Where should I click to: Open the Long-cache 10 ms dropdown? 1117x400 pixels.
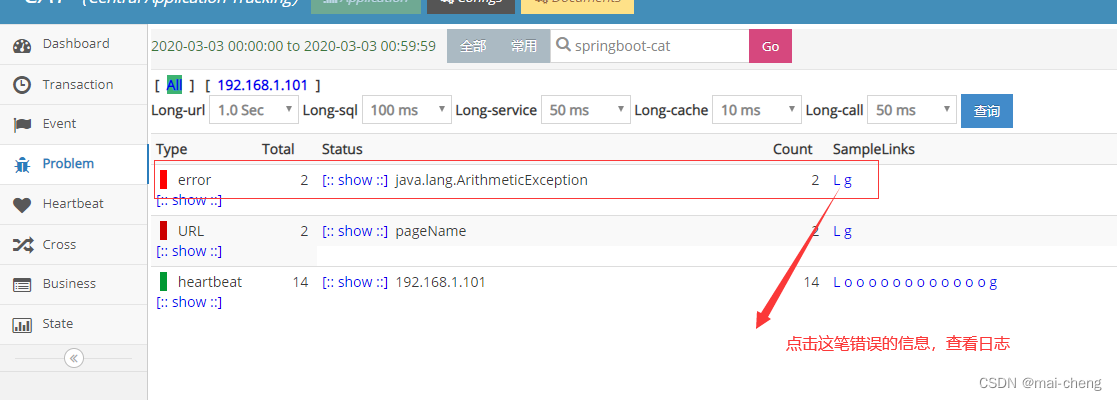[758, 110]
